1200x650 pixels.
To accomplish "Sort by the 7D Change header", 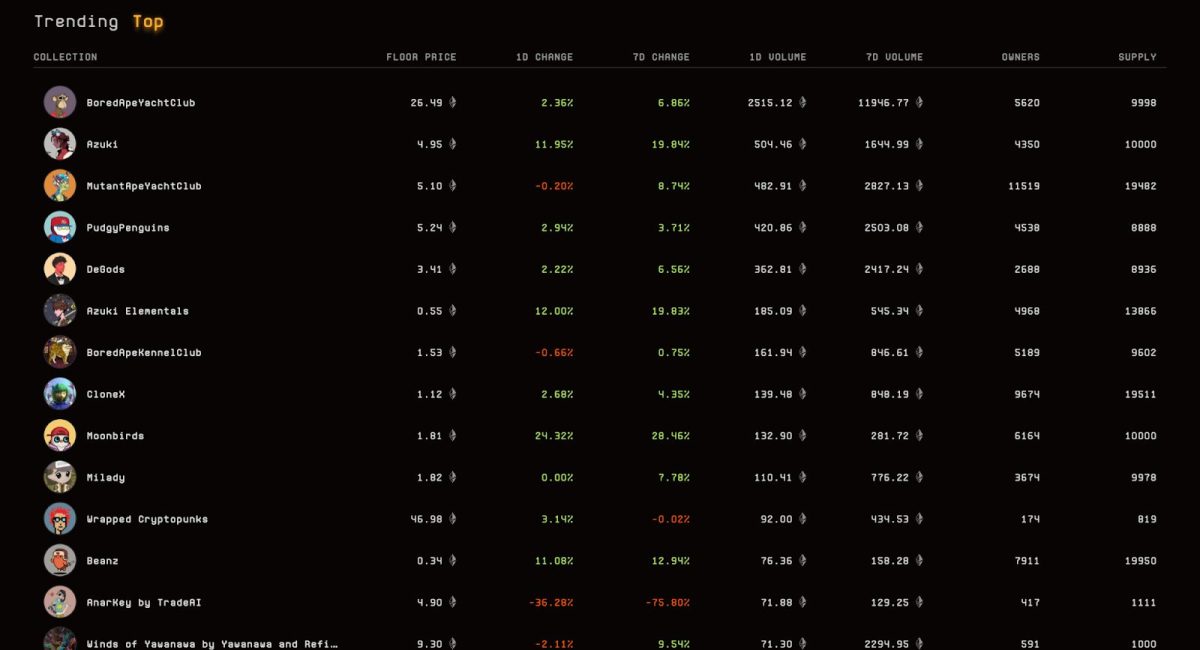I will pos(660,57).
